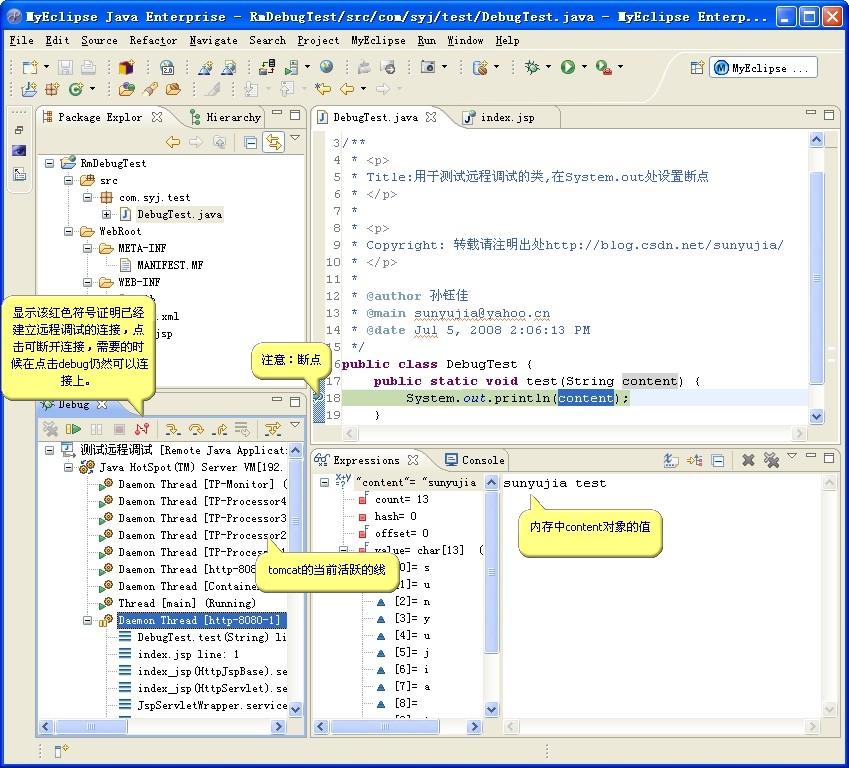
Task: Click the Deploy MyEclipse J2EE project icon
Action: (267, 67)
